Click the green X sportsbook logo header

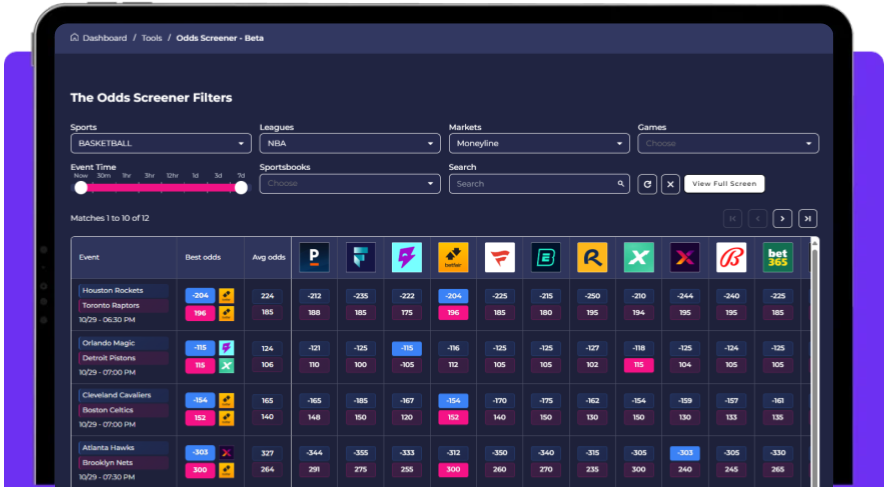pyautogui.click(x=639, y=257)
